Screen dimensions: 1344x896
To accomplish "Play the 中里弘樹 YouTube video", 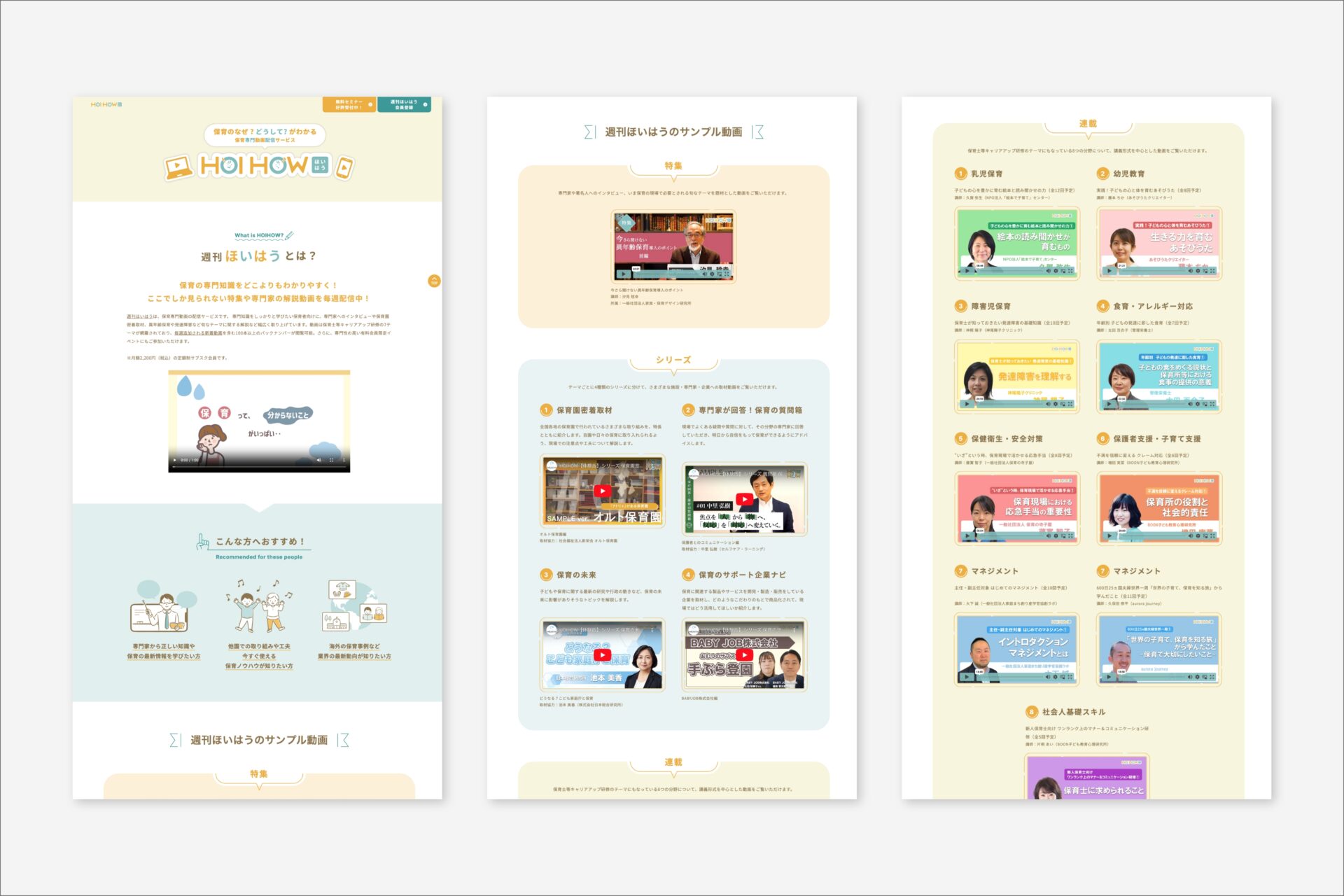I will pyautogui.click(x=745, y=499).
